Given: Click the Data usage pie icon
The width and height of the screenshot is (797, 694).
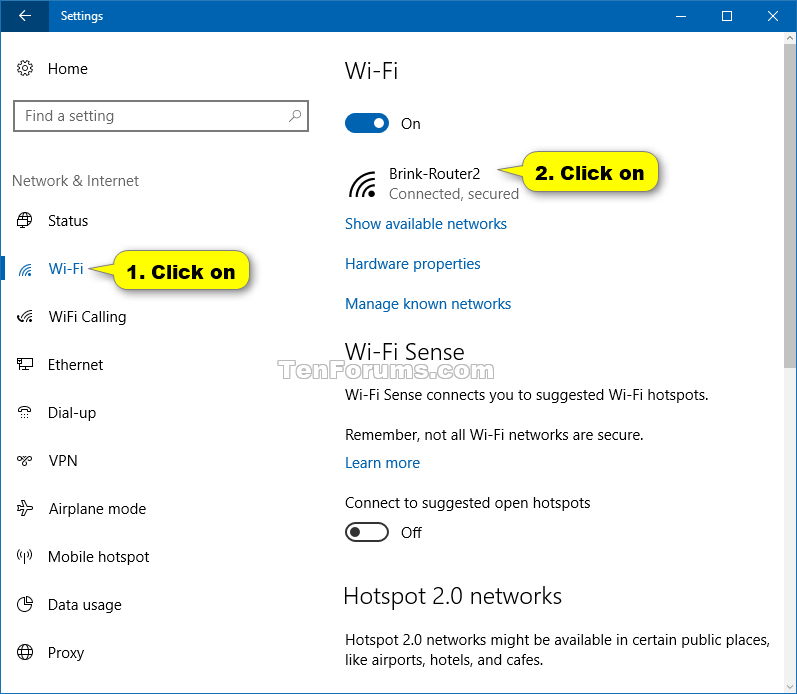Looking at the screenshot, I should click(25, 604).
